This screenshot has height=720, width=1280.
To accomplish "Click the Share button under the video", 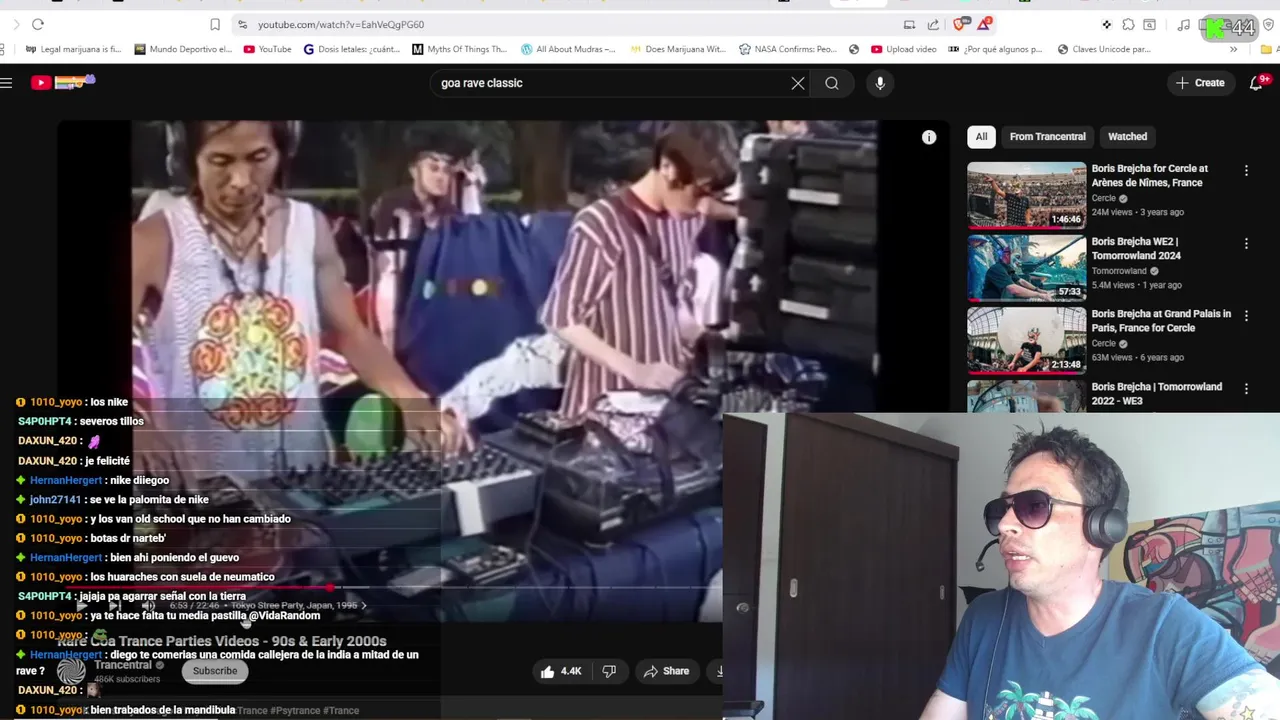I will tap(666, 671).
